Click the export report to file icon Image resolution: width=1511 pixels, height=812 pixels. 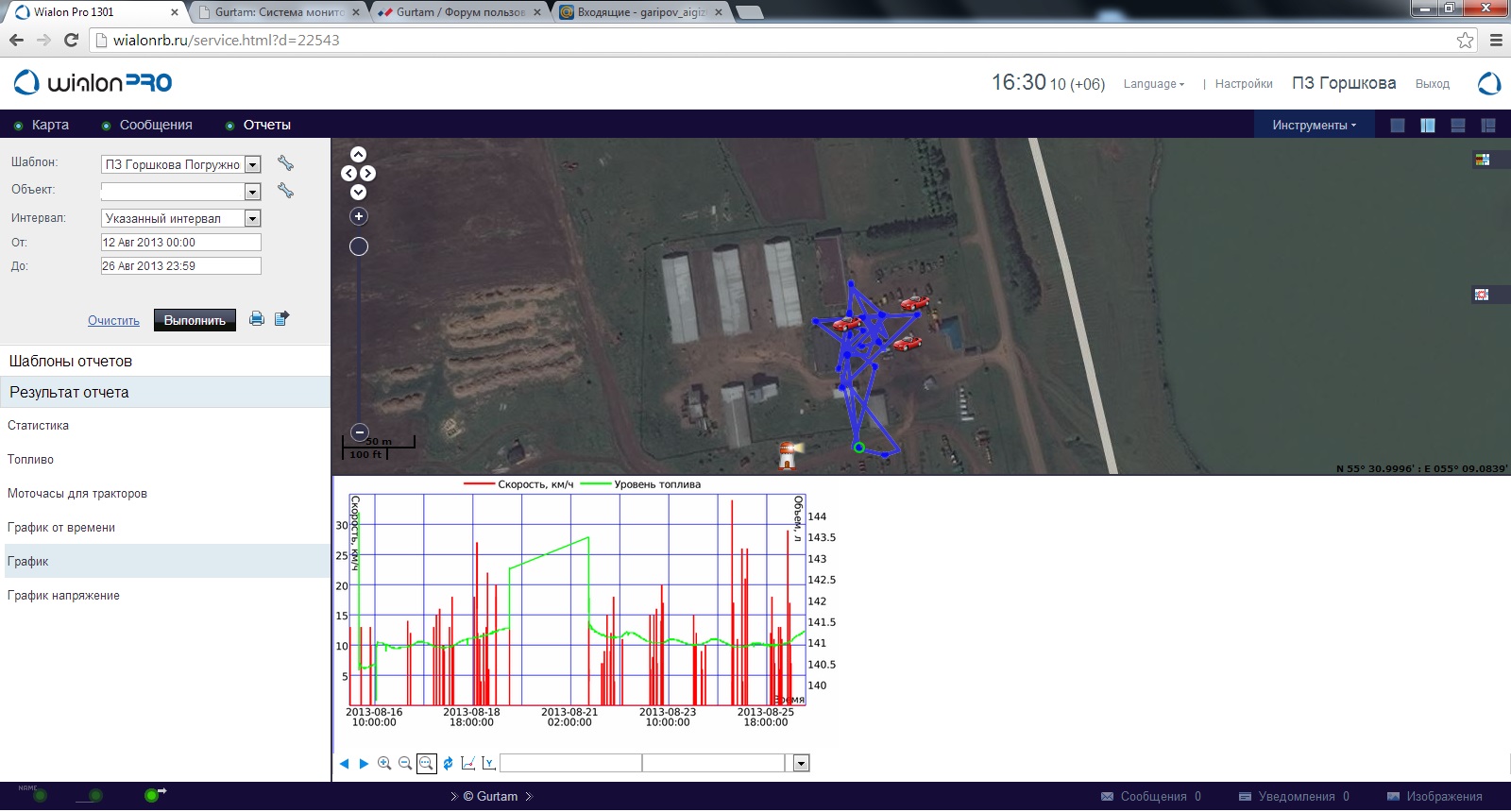pyautogui.click(x=281, y=319)
